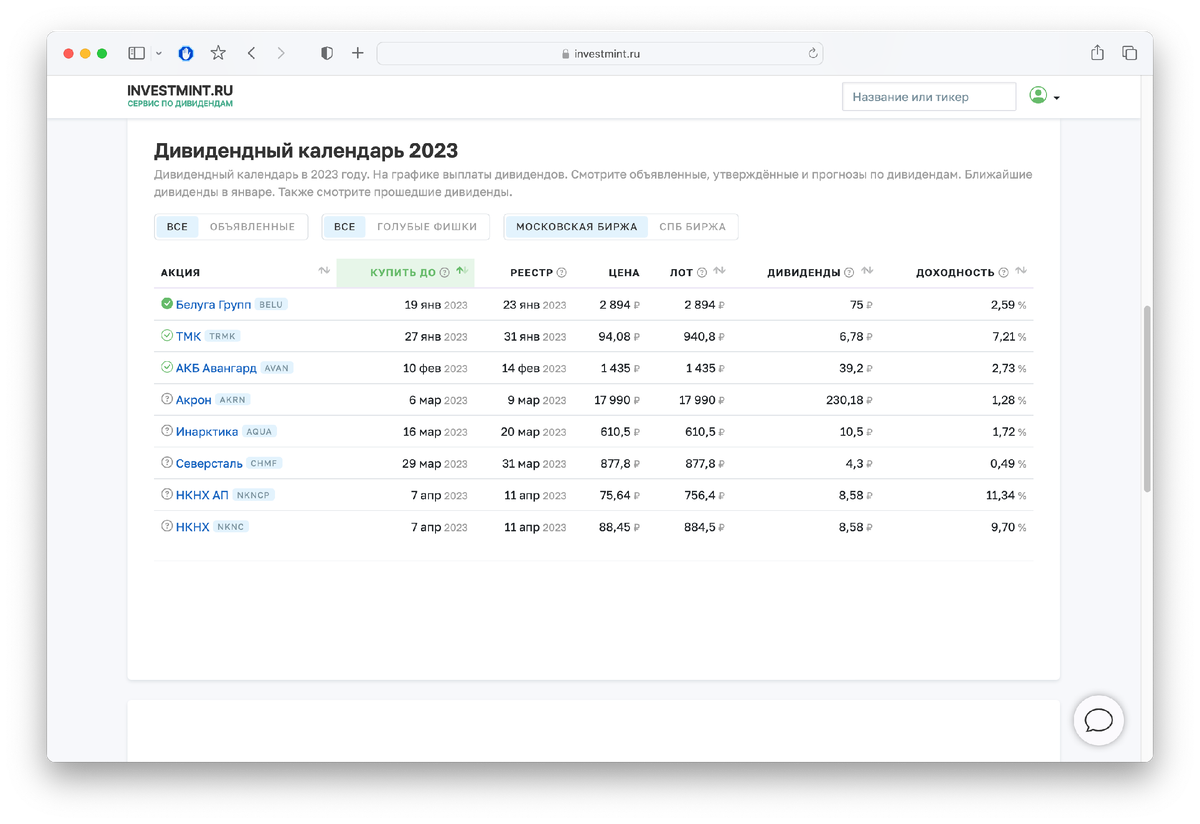The width and height of the screenshot is (1200, 824).
Task: Click the КУПИТЬ ДО column header
Action: click(403, 272)
